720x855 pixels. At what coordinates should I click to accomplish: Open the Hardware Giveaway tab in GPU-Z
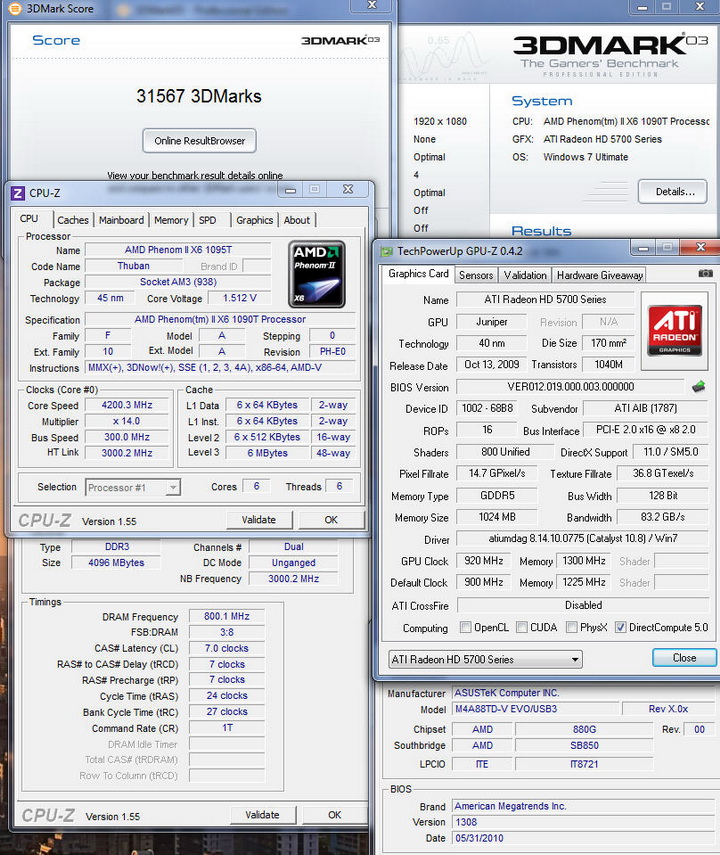[x=599, y=275]
